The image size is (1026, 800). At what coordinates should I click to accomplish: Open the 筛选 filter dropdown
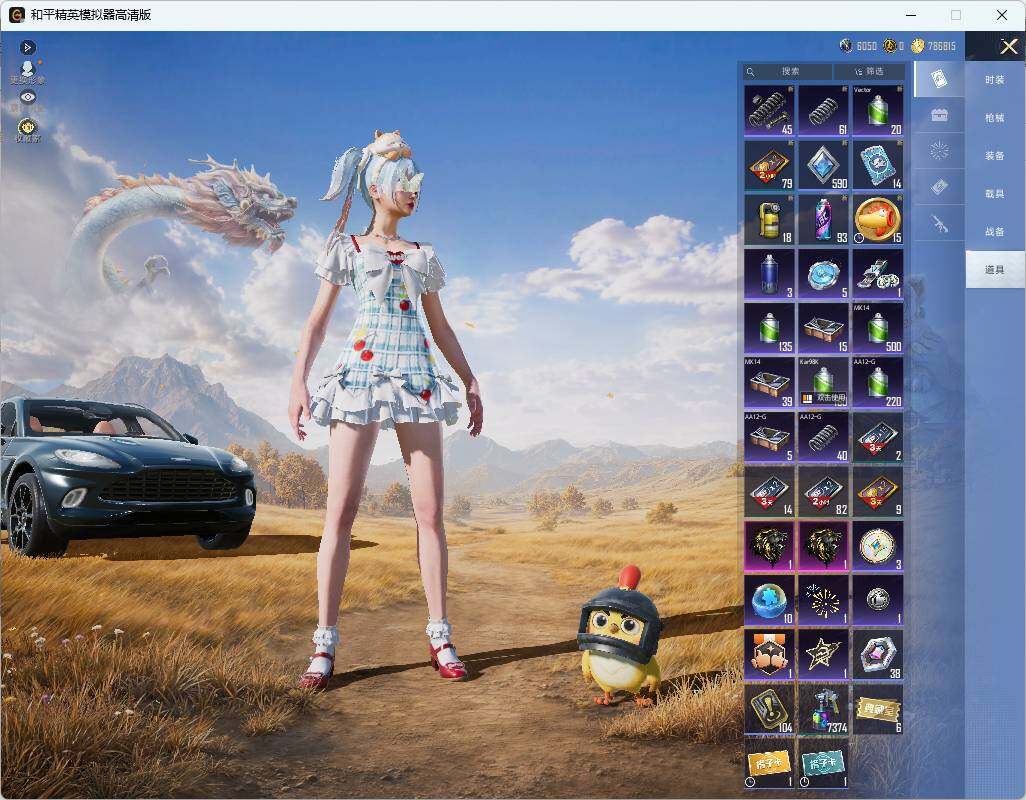point(870,71)
